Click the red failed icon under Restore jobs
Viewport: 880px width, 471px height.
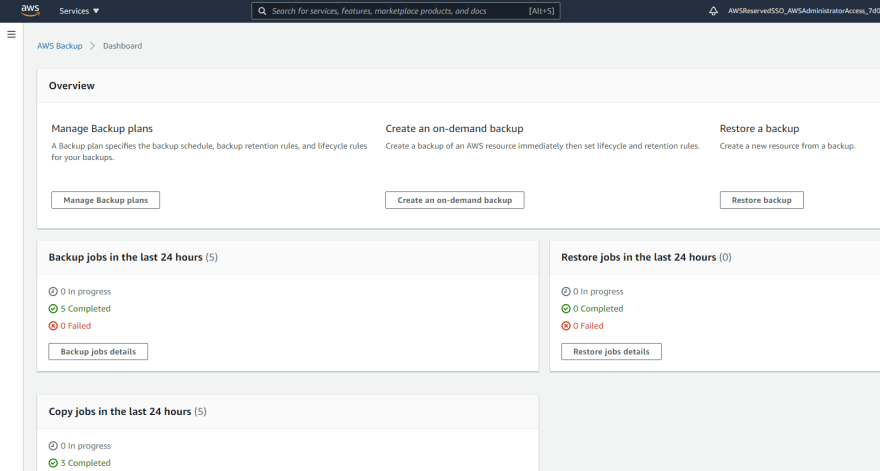click(x=566, y=326)
